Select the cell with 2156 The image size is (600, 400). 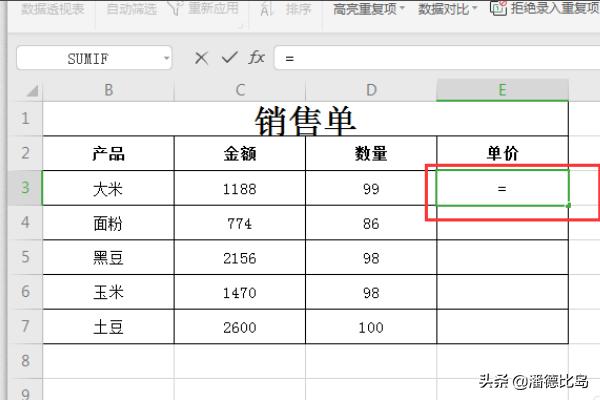[240, 257]
